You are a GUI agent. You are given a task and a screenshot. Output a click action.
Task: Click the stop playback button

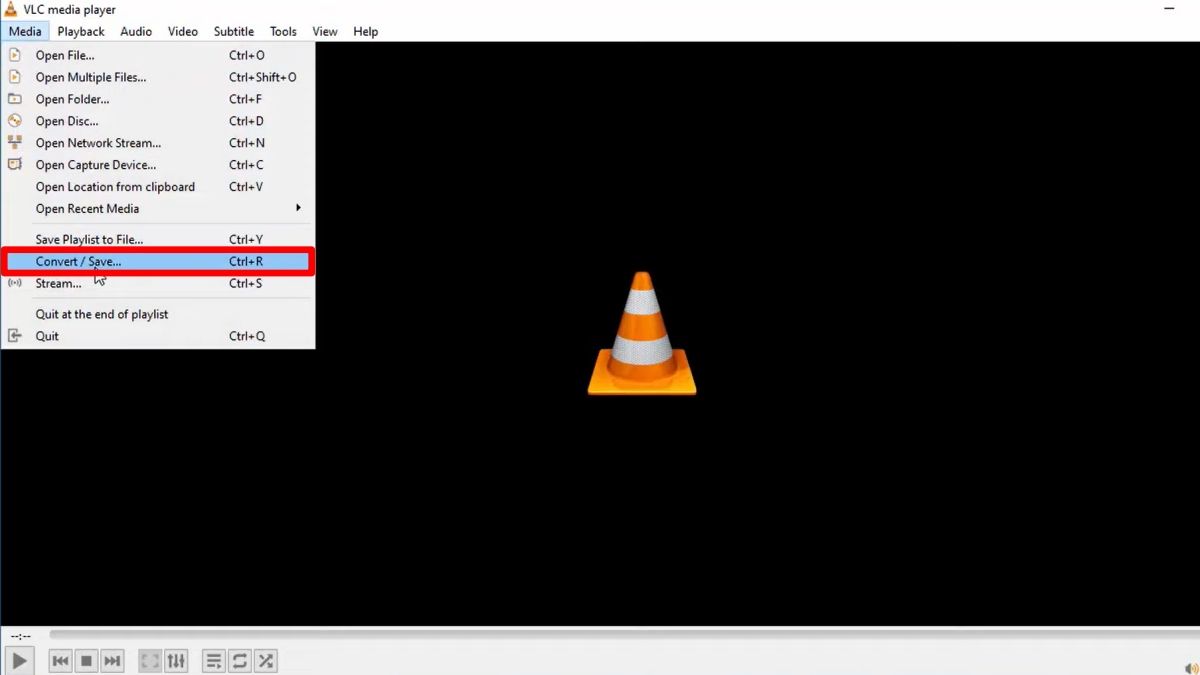pyautogui.click(x=86, y=661)
